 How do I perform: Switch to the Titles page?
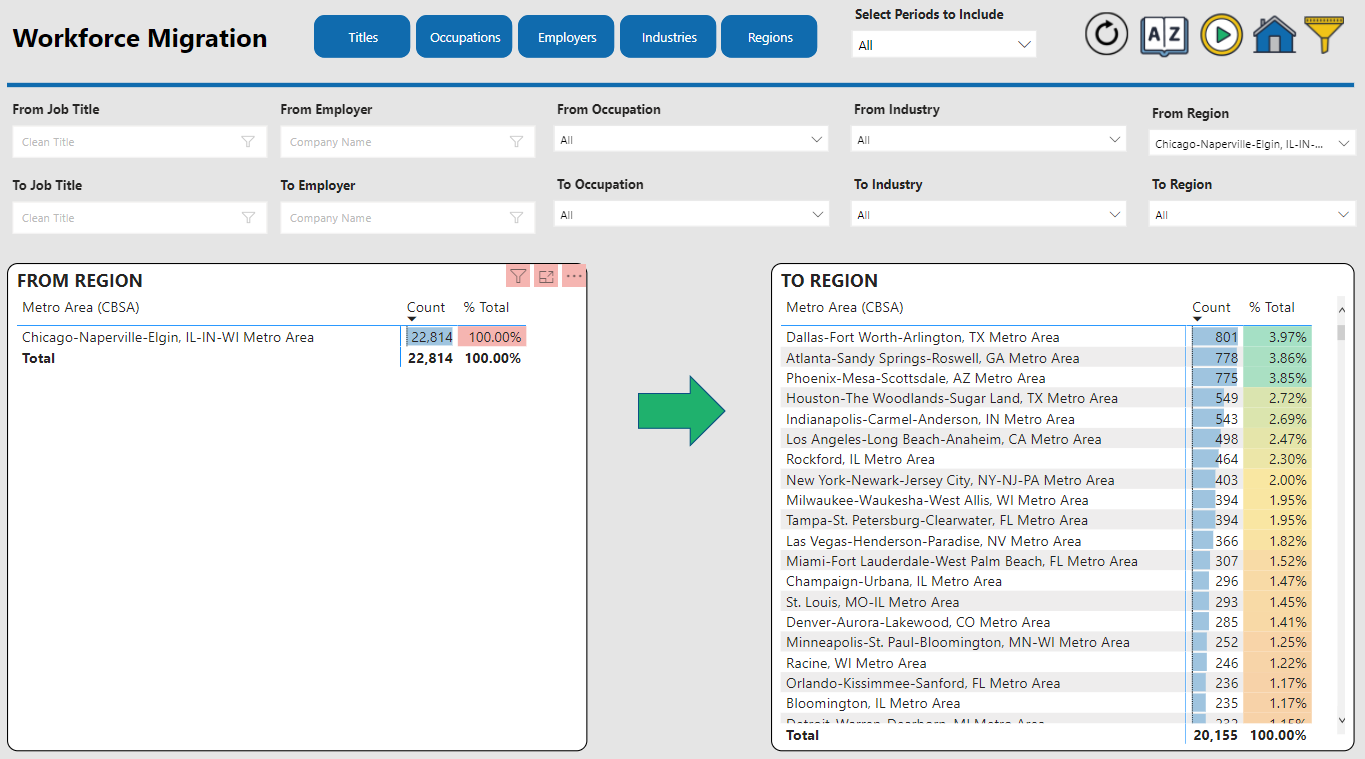pos(362,37)
